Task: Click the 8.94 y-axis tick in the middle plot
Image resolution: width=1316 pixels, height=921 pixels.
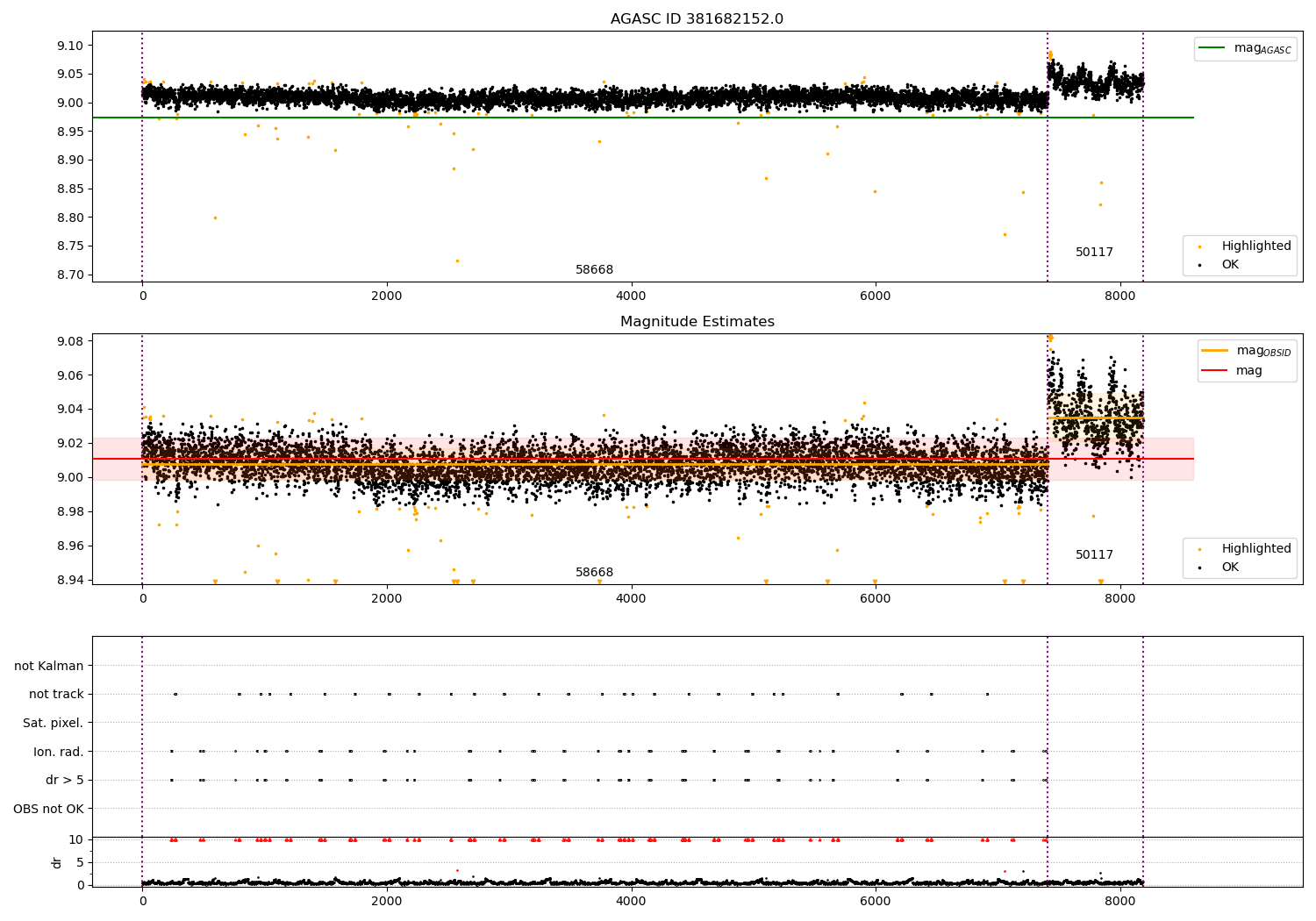Action: coord(69,580)
